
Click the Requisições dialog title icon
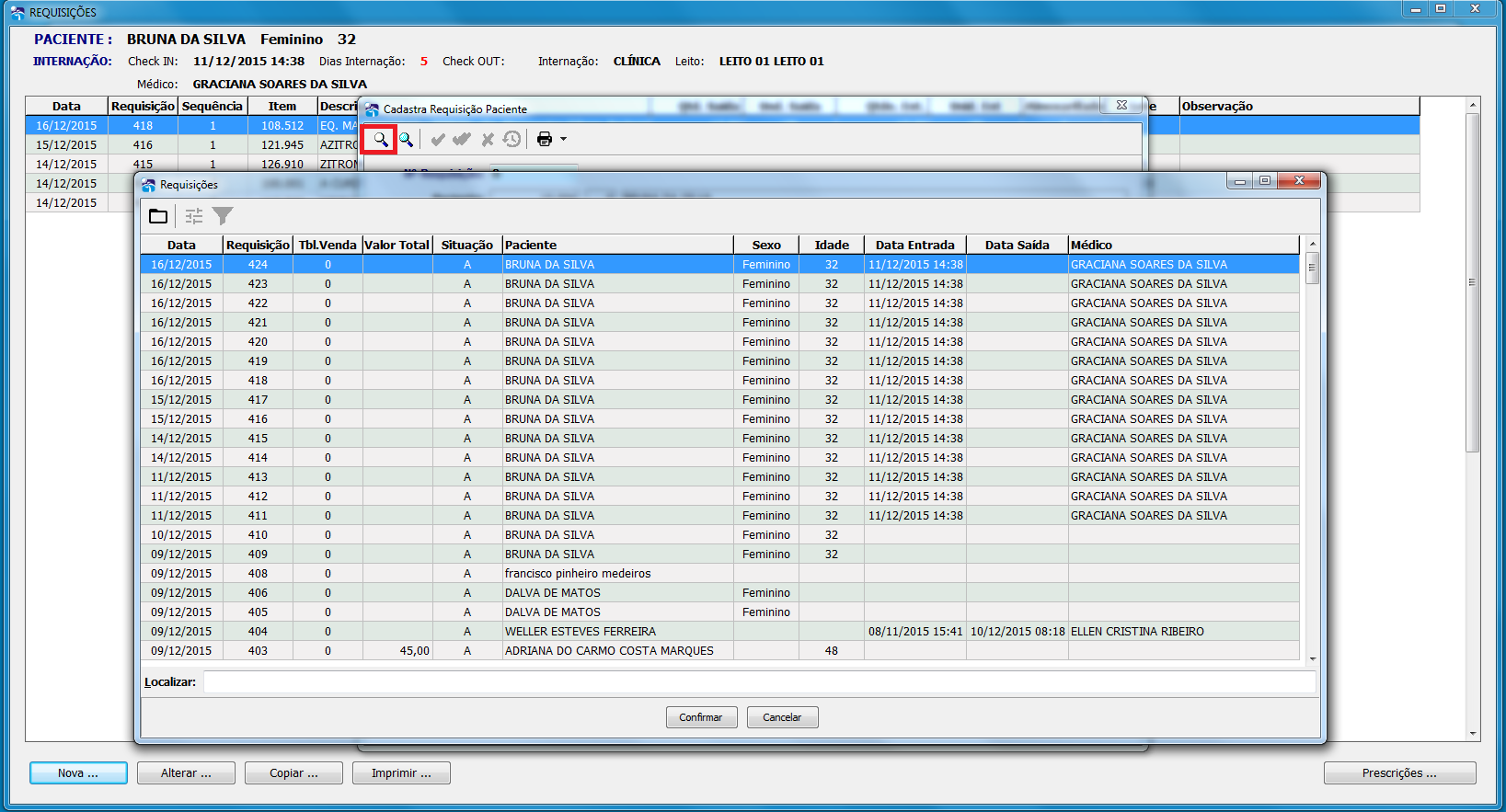(148, 185)
